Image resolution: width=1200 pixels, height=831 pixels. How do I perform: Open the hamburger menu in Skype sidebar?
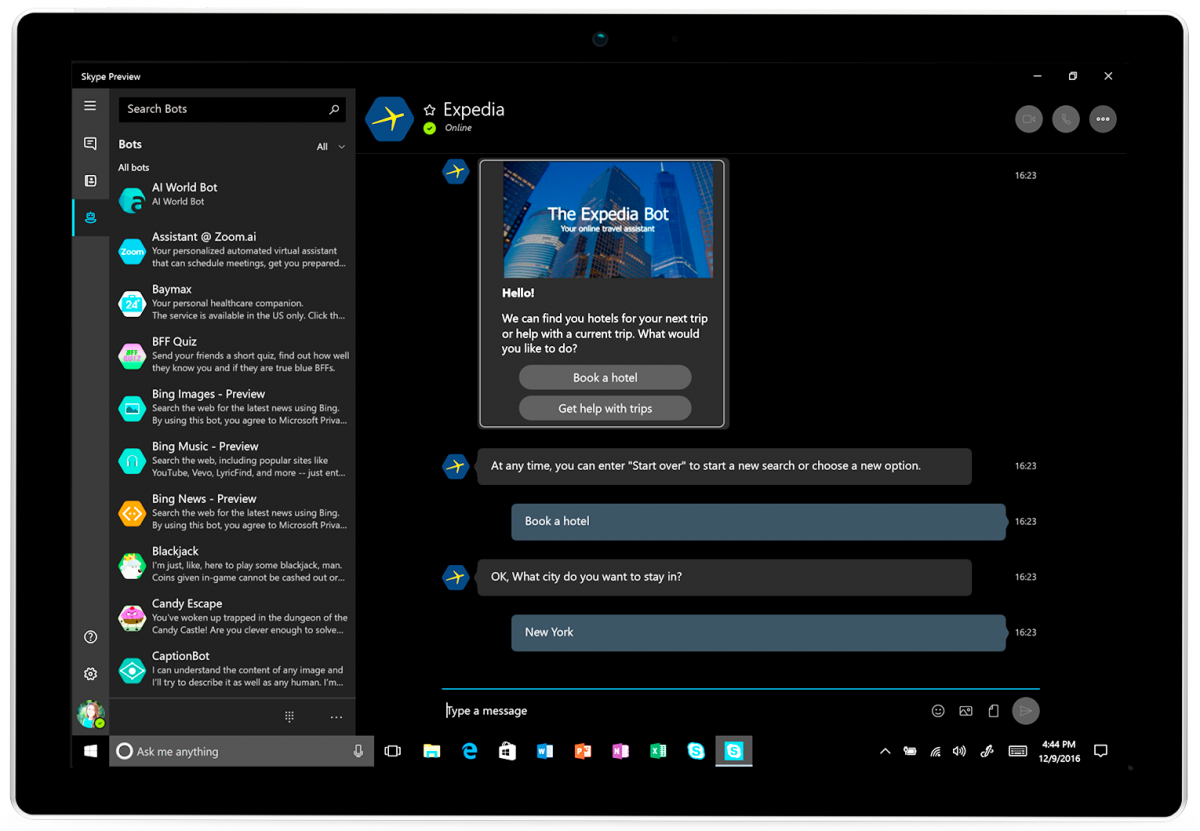pos(90,106)
